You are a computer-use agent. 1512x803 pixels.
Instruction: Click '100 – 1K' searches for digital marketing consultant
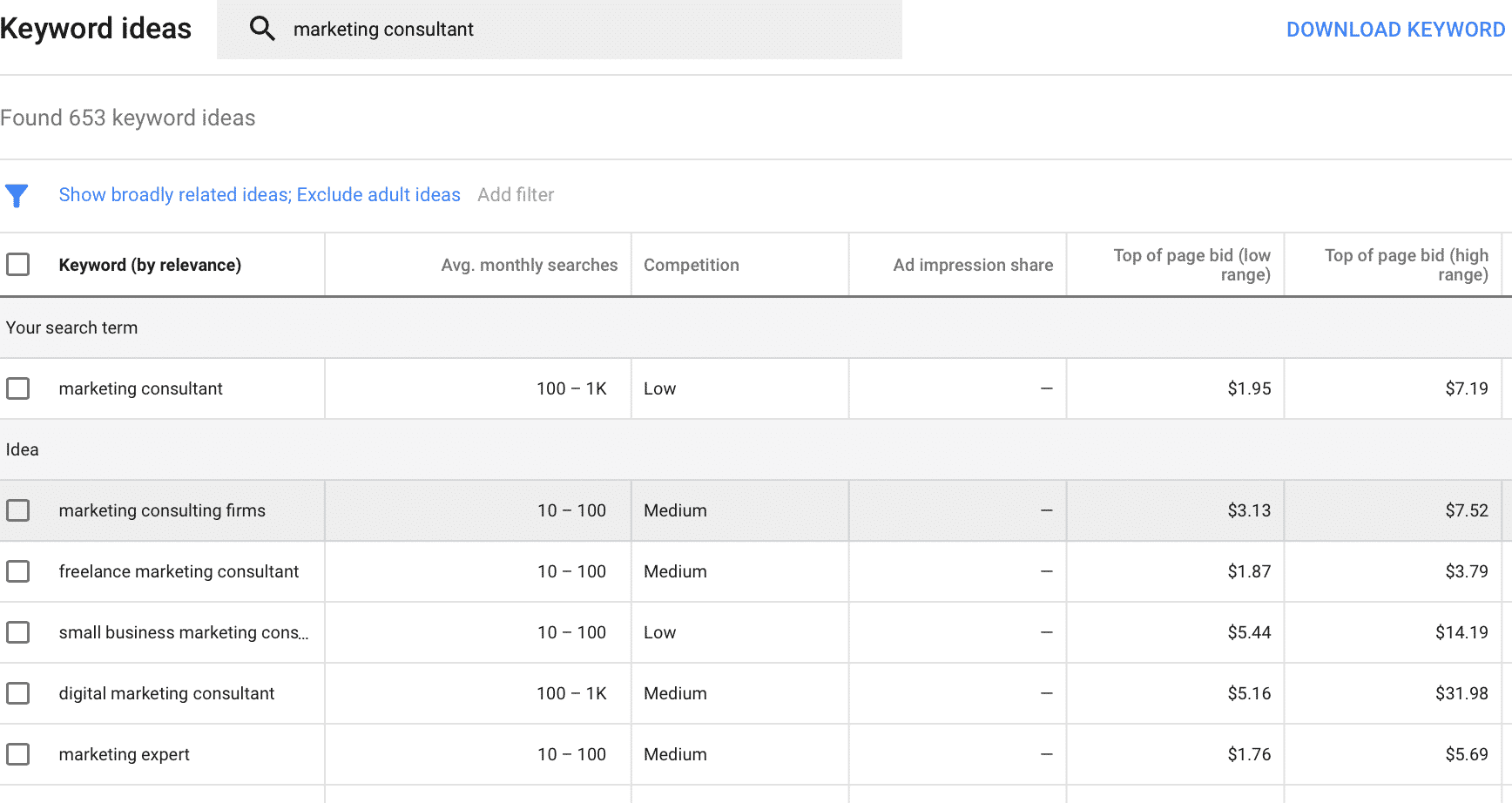[571, 693]
